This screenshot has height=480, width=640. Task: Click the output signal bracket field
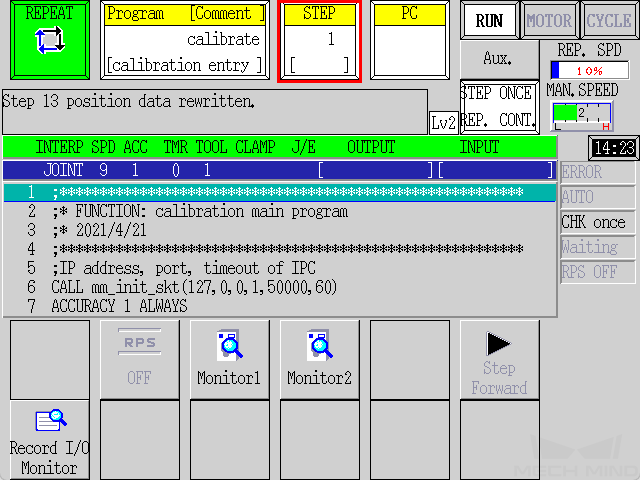376,170
